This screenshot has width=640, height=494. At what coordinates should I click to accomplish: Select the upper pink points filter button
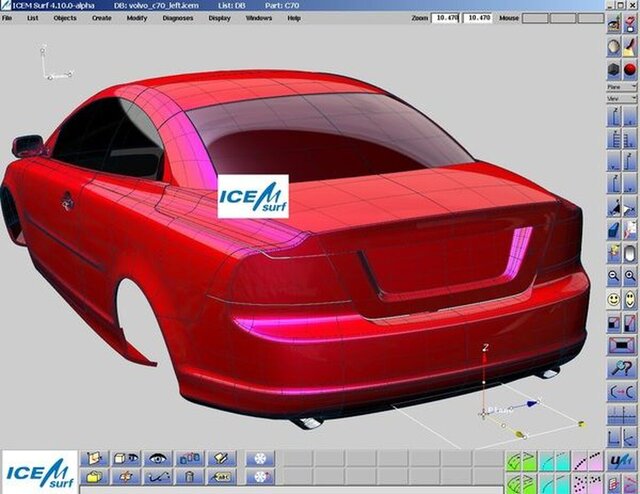[588, 461]
